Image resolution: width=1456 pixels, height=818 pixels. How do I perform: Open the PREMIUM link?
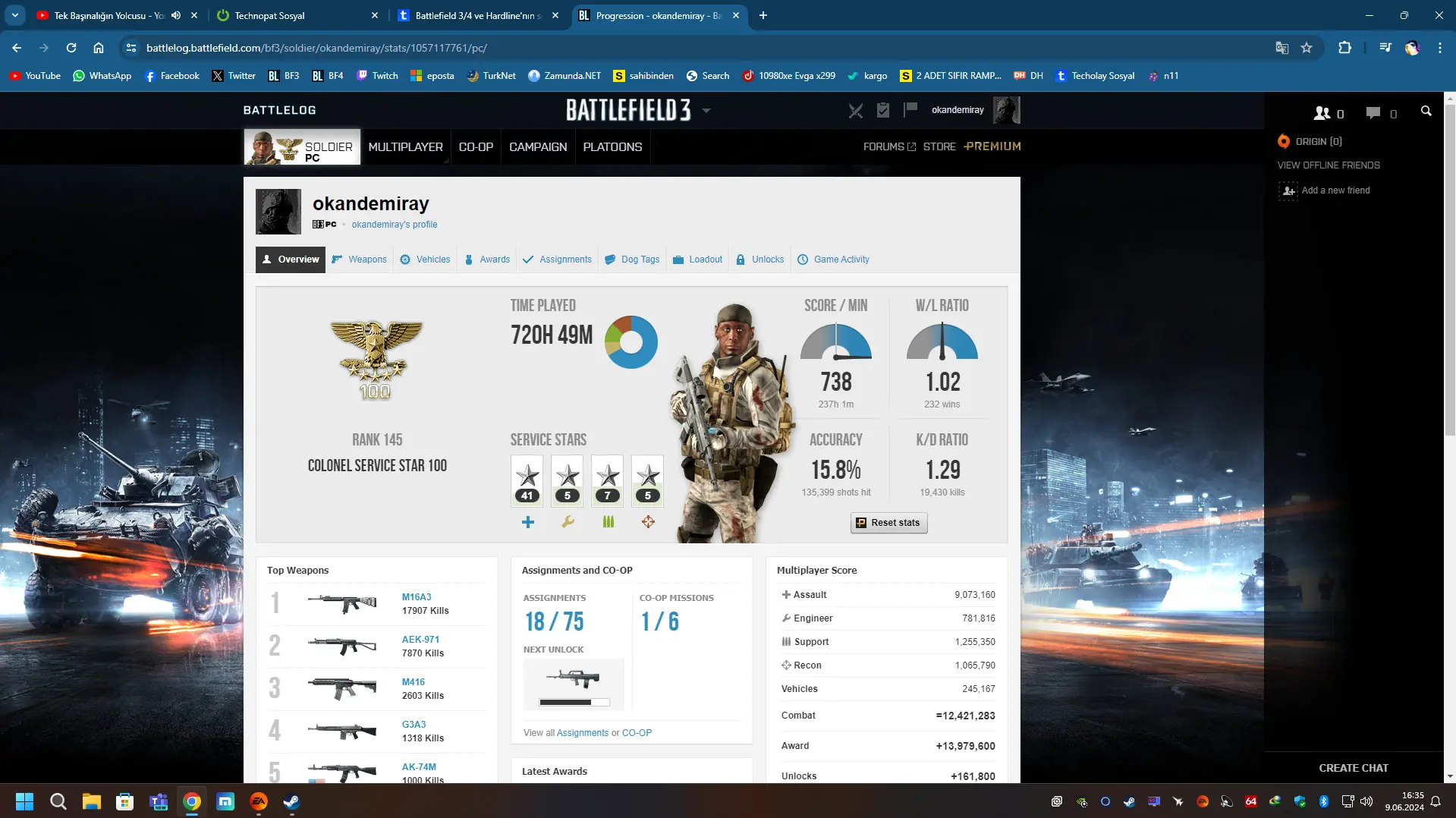point(992,146)
